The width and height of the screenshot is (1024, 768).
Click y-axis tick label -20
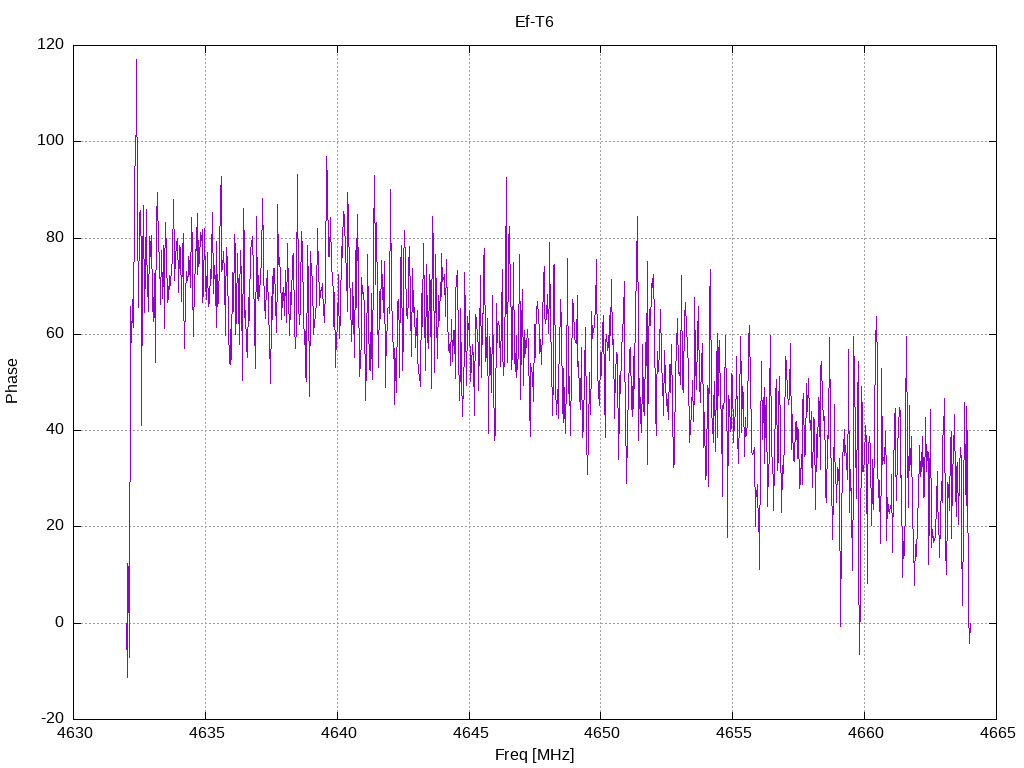(53, 718)
